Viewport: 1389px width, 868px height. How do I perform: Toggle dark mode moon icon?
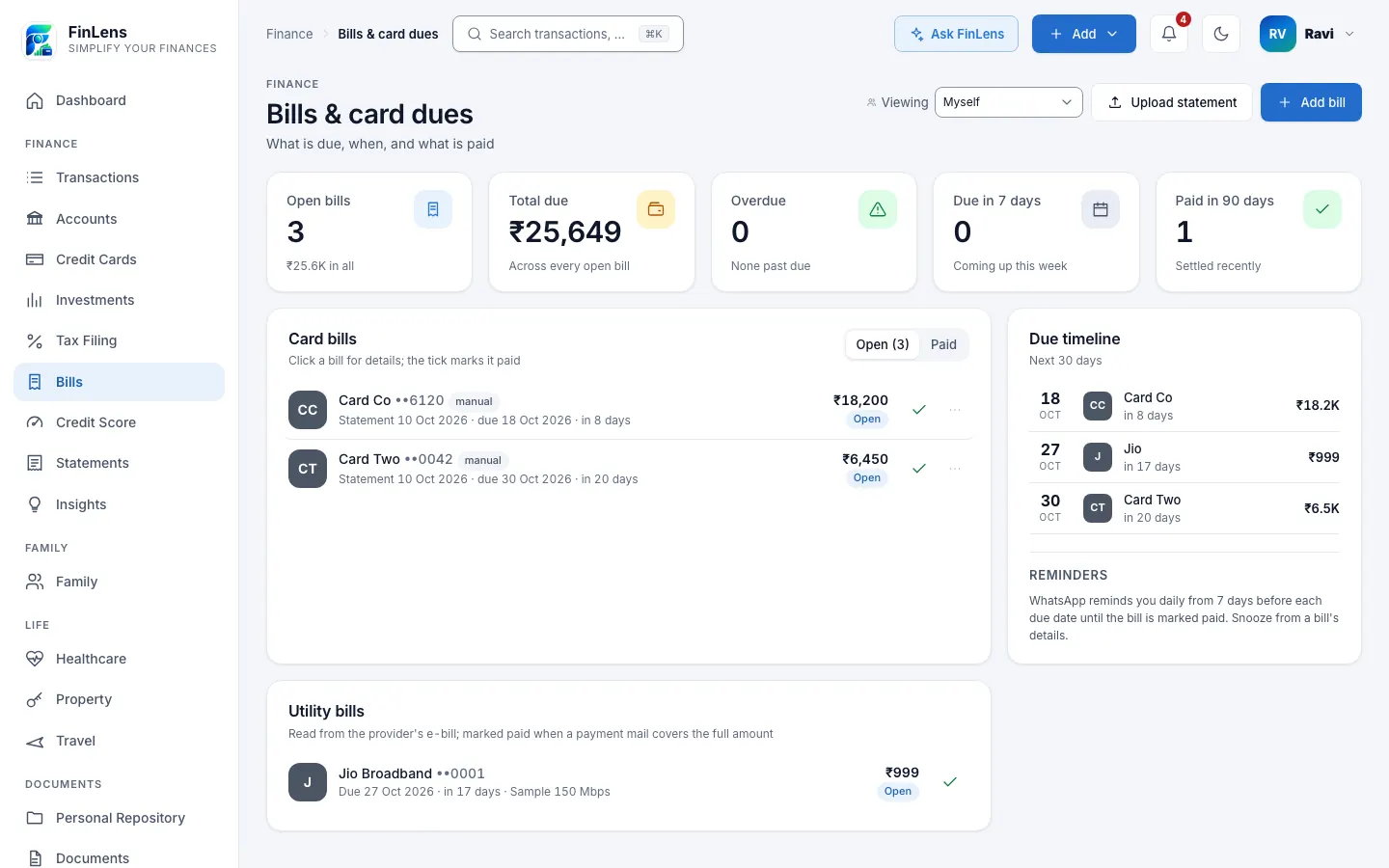(x=1221, y=34)
